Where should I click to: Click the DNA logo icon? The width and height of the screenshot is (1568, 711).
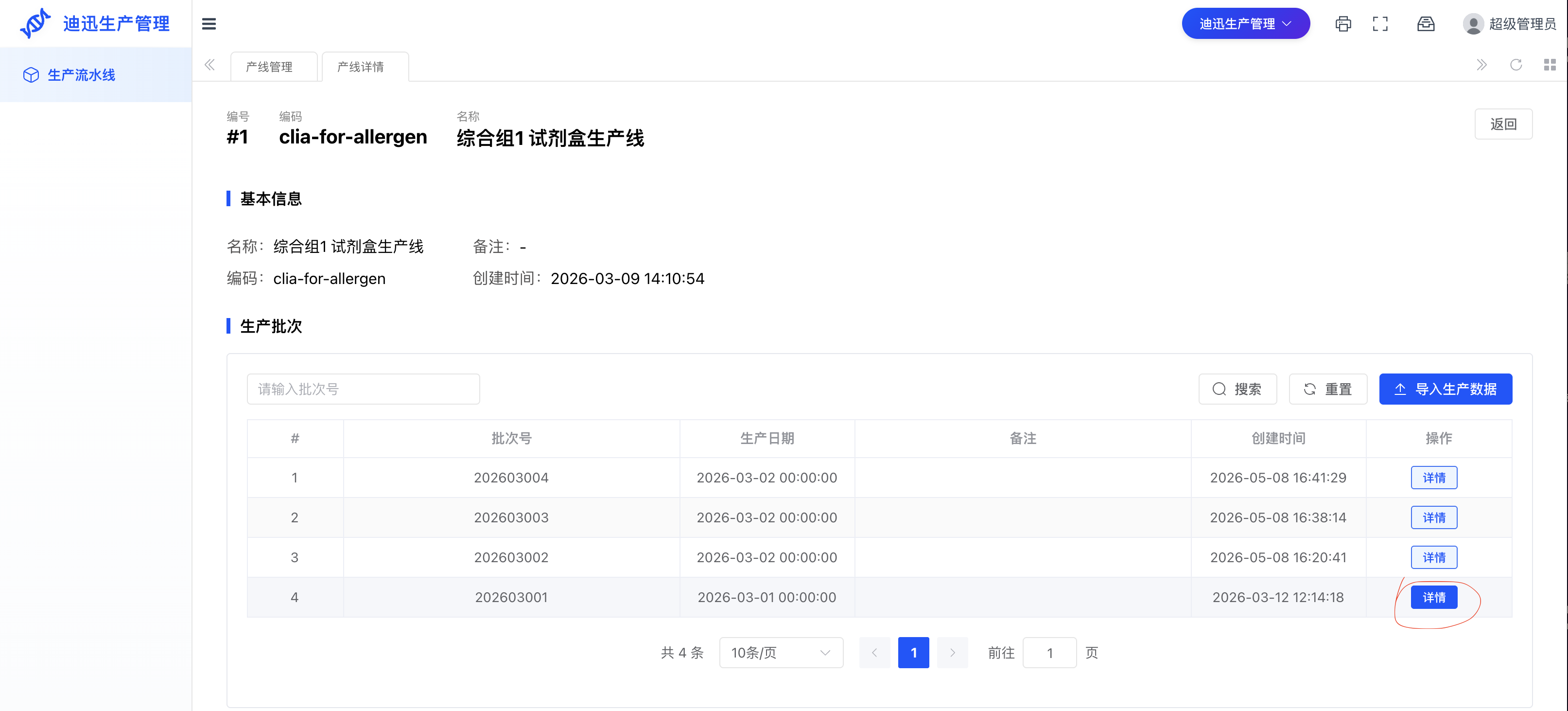[x=35, y=24]
